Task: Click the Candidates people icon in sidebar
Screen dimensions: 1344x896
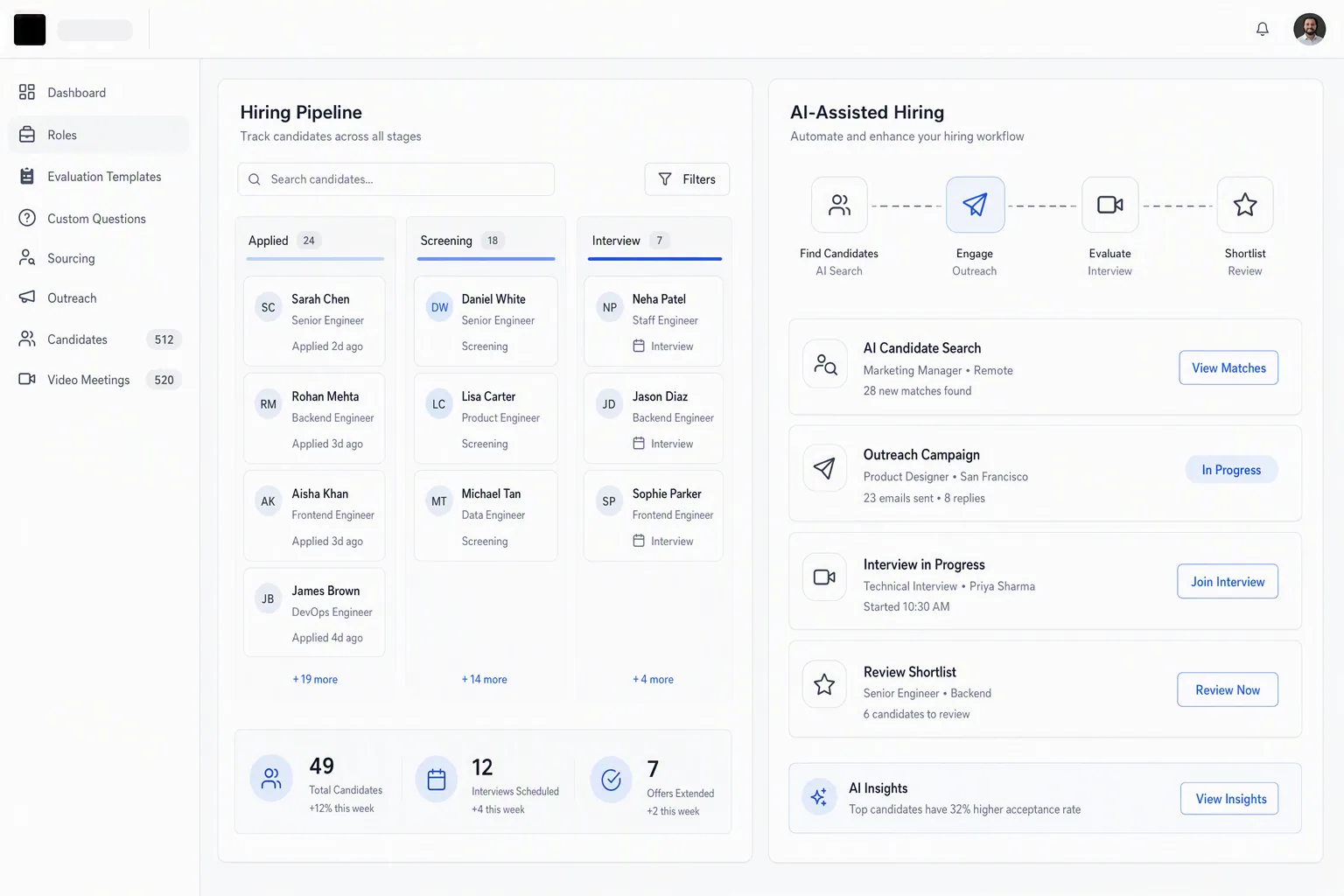Action: pos(27,339)
